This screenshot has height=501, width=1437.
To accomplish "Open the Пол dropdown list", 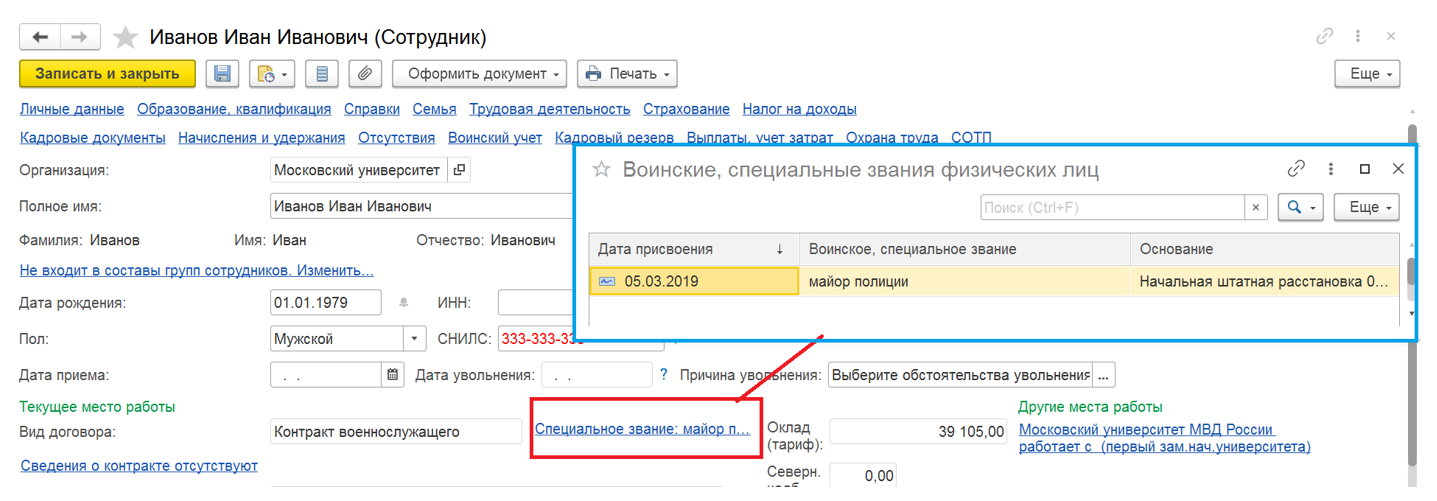I will coord(415,339).
